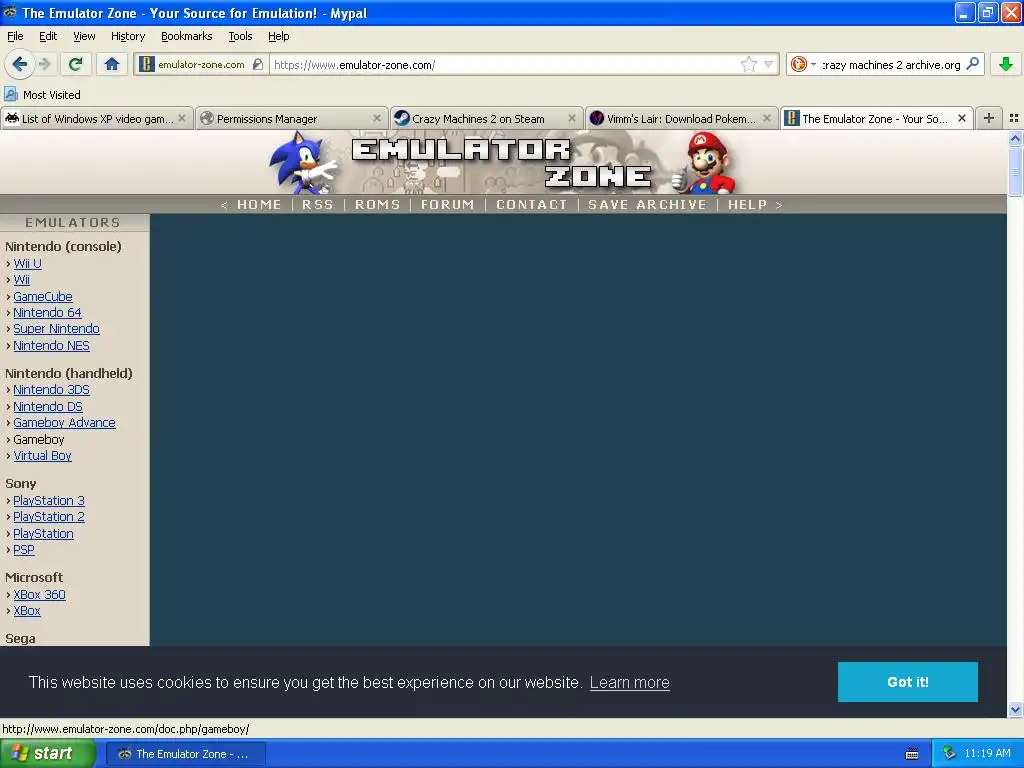
Task: Open Learn more cookie policy link
Action: 630,682
